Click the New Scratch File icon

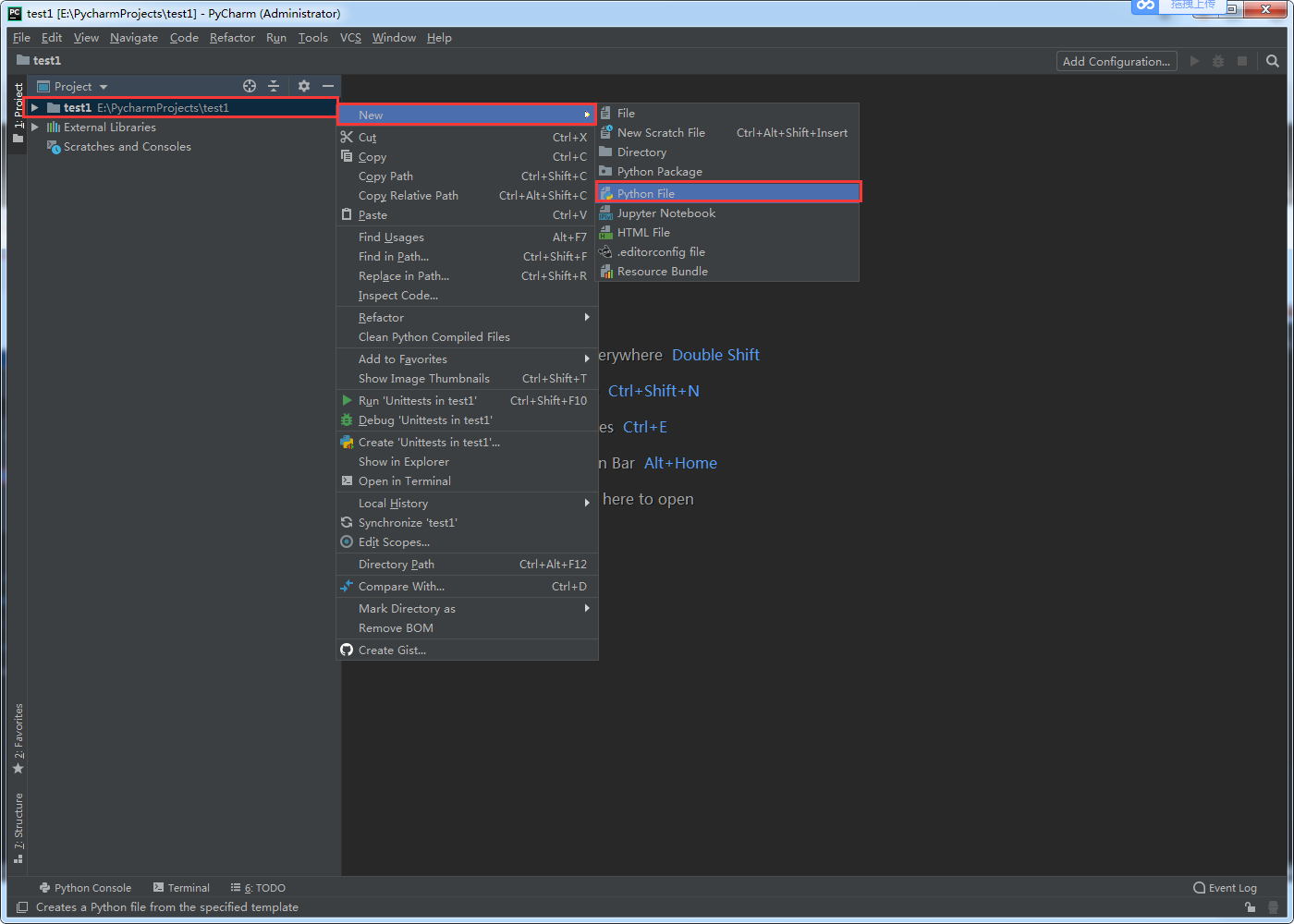(x=605, y=132)
